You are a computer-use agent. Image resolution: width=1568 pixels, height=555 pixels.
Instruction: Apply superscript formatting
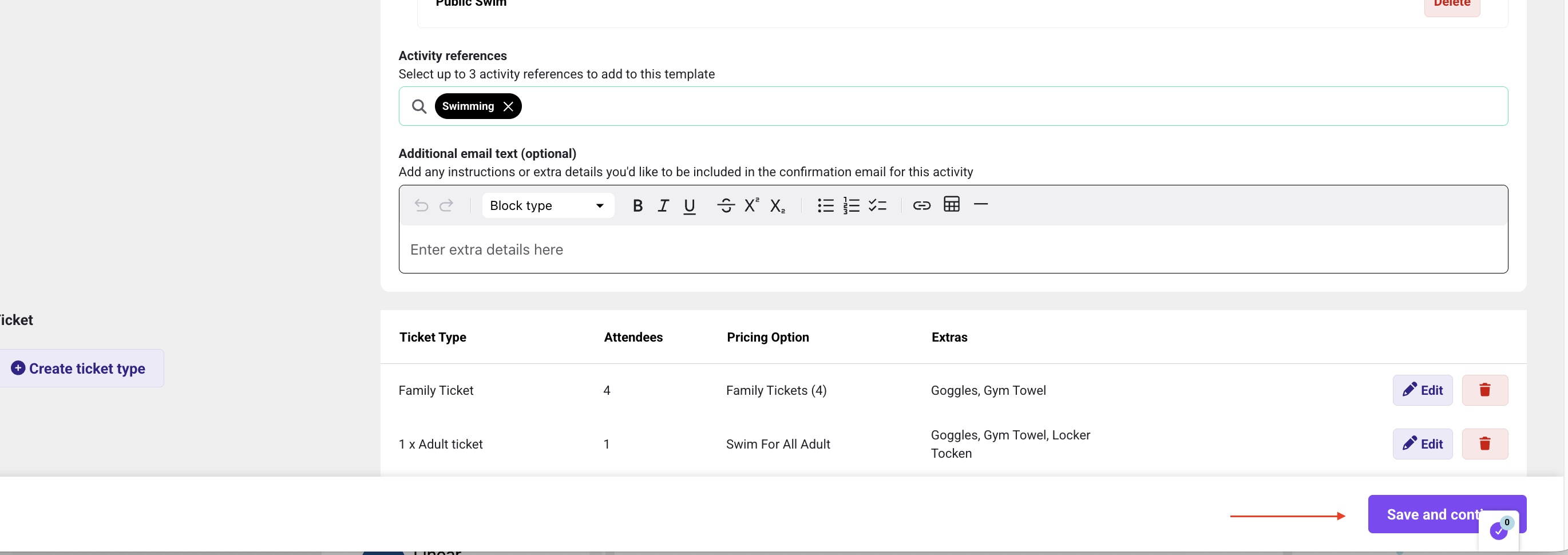click(x=752, y=205)
